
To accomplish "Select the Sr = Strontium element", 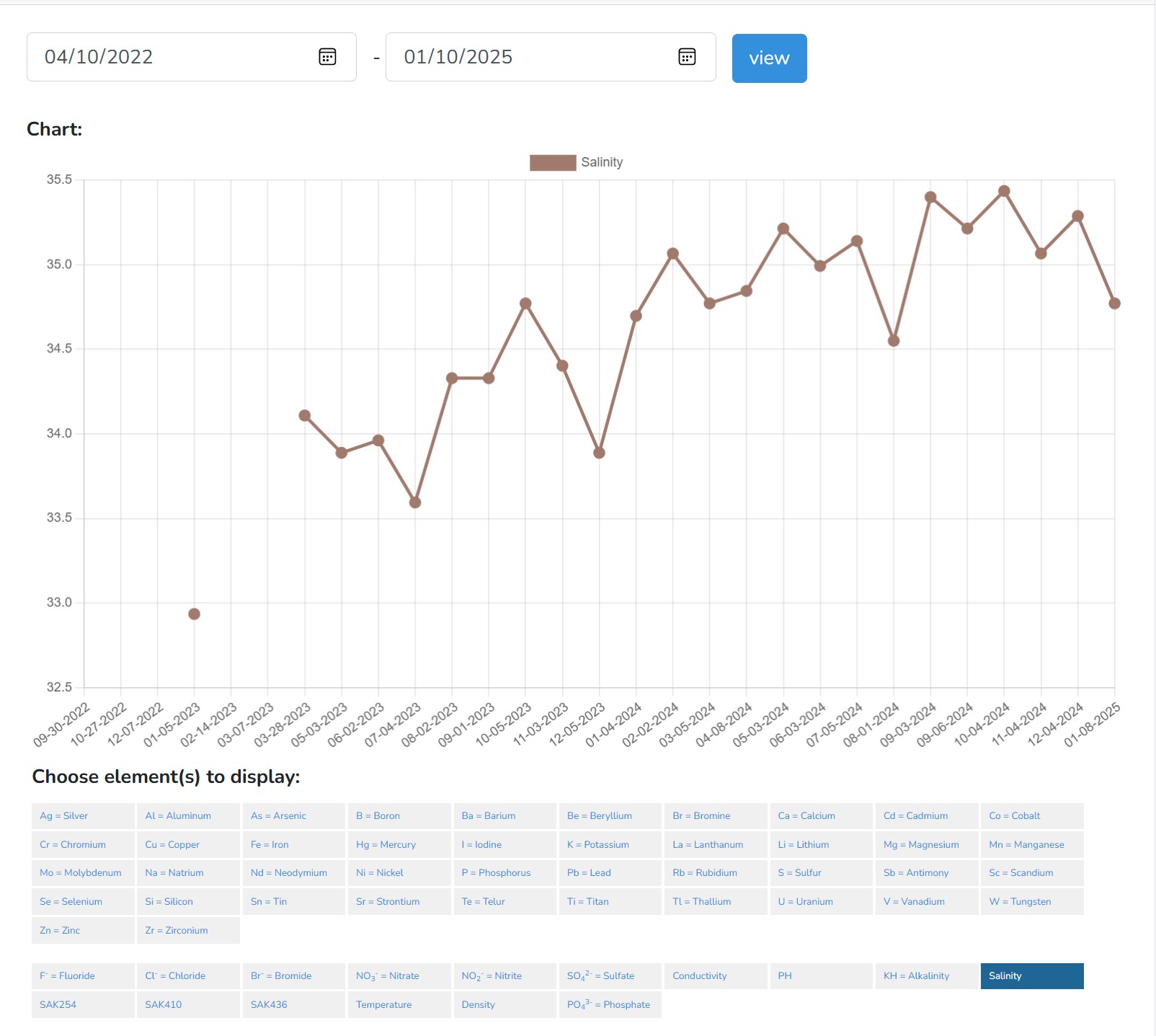I will click(399, 902).
